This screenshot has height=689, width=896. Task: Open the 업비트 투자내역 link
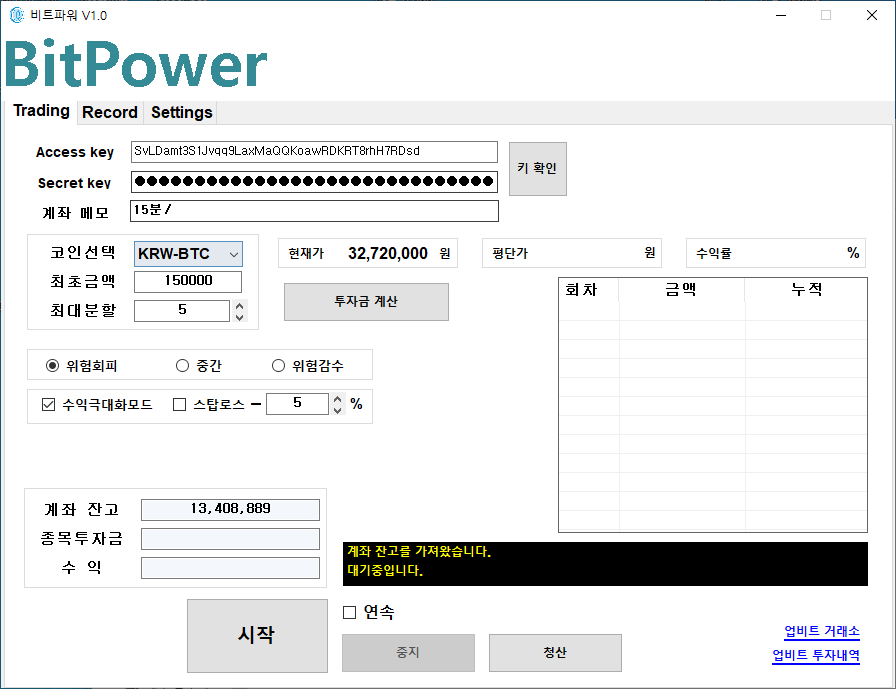[816, 655]
